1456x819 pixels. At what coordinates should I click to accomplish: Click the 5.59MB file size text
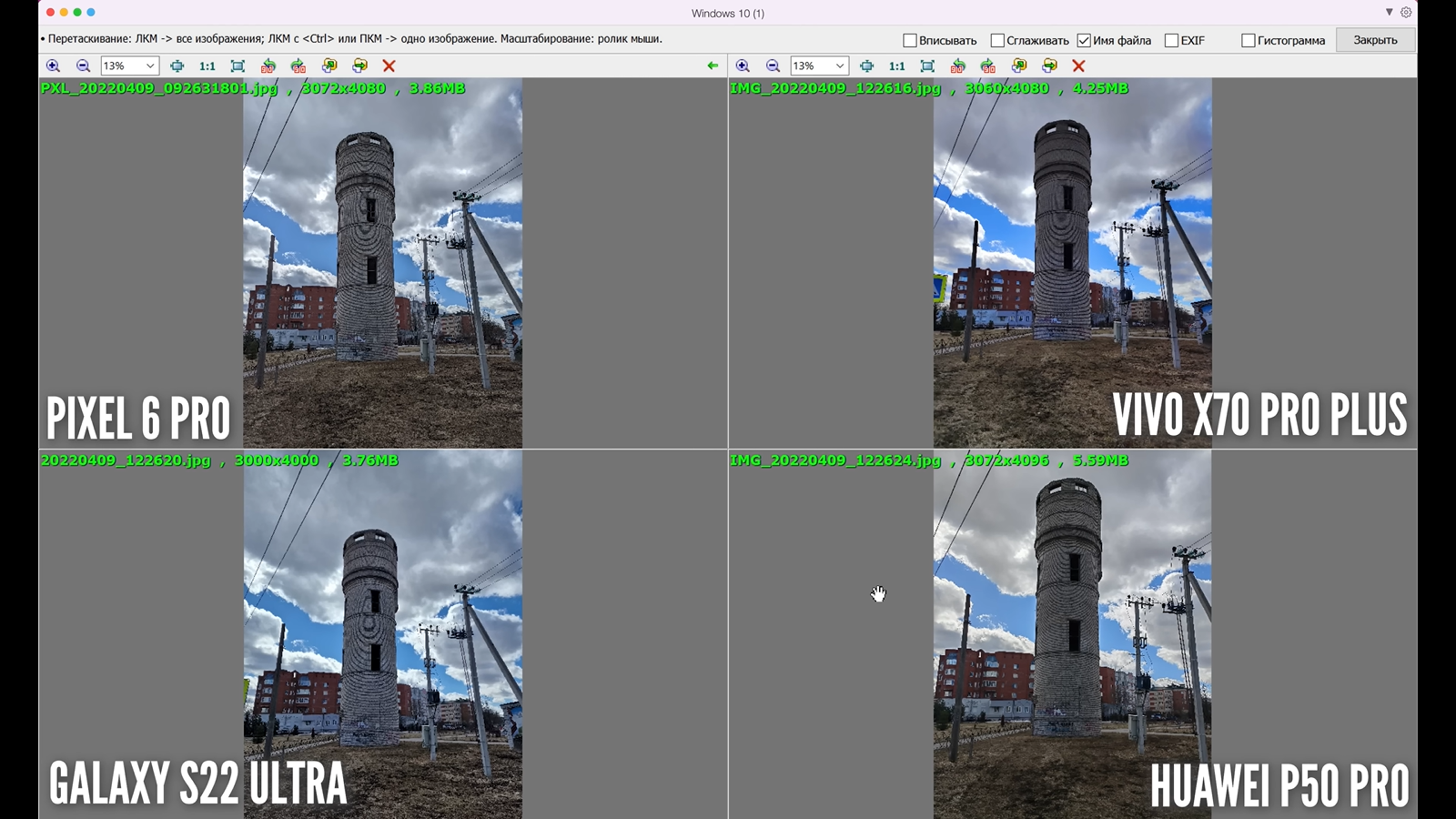[1100, 460]
